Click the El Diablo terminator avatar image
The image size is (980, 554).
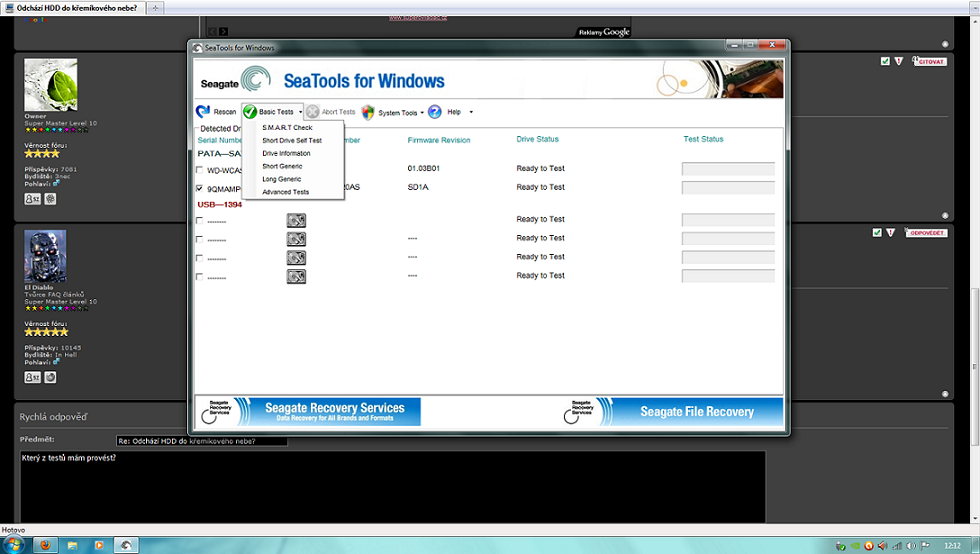coord(45,256)
